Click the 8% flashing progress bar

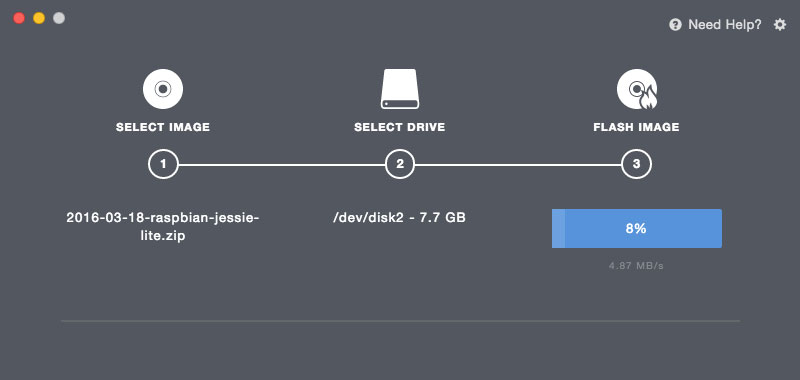pyautogui.click(x=637, y=229)
